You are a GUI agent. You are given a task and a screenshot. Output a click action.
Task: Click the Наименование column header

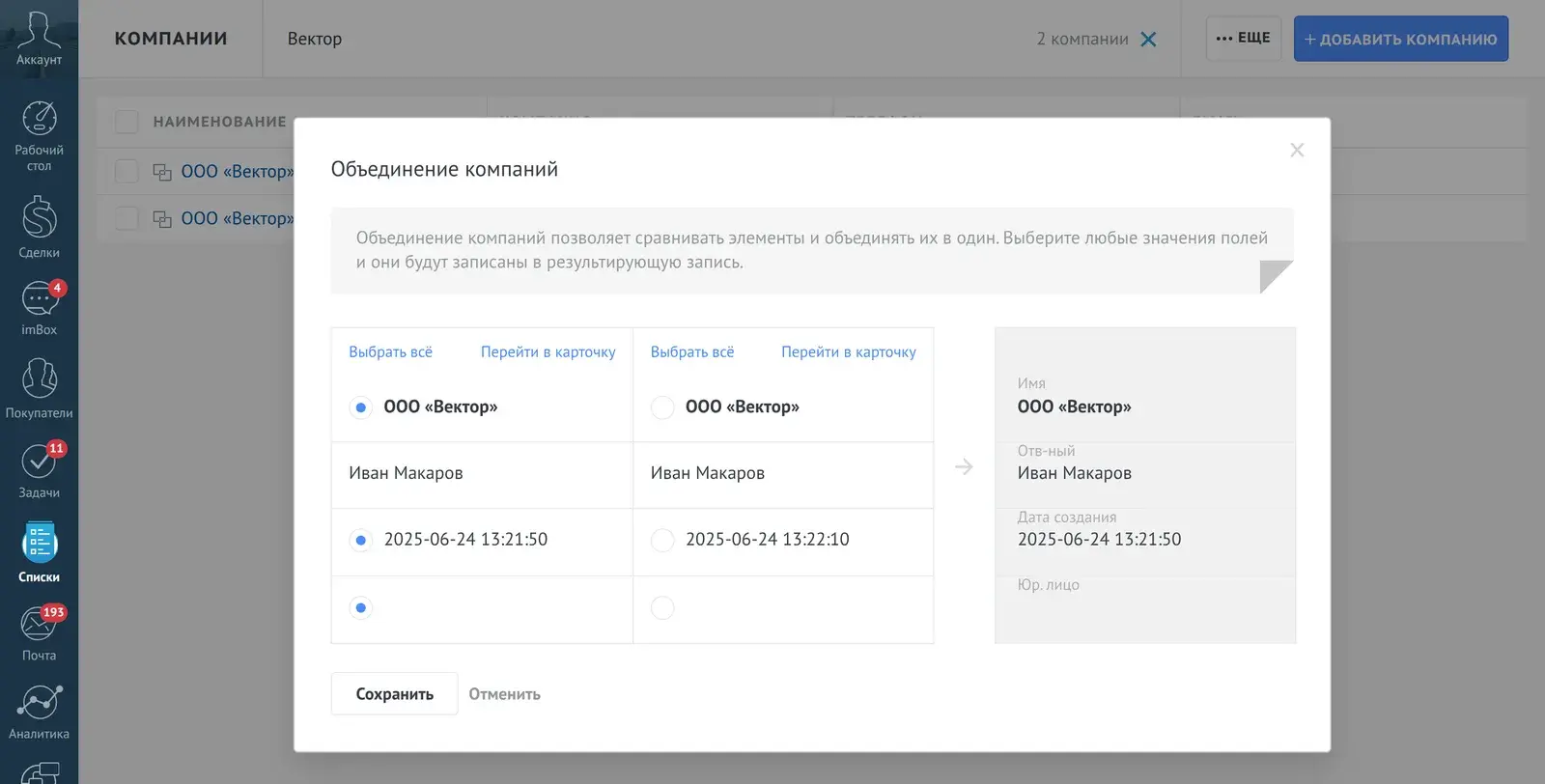tap(219, 122)
